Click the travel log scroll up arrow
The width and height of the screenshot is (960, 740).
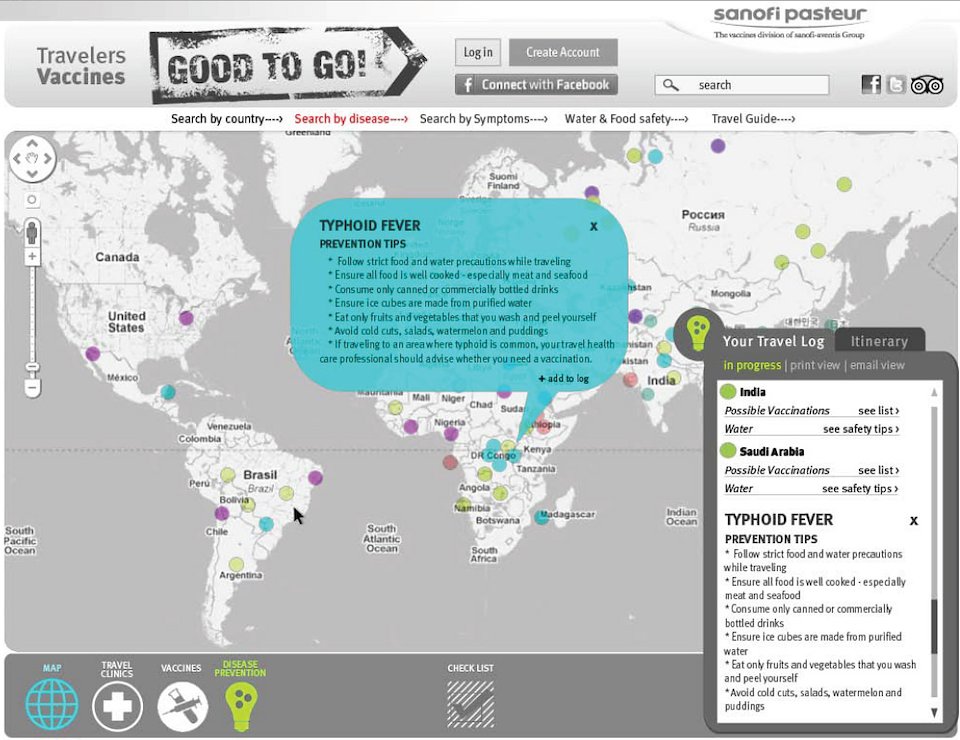point(934,392)
